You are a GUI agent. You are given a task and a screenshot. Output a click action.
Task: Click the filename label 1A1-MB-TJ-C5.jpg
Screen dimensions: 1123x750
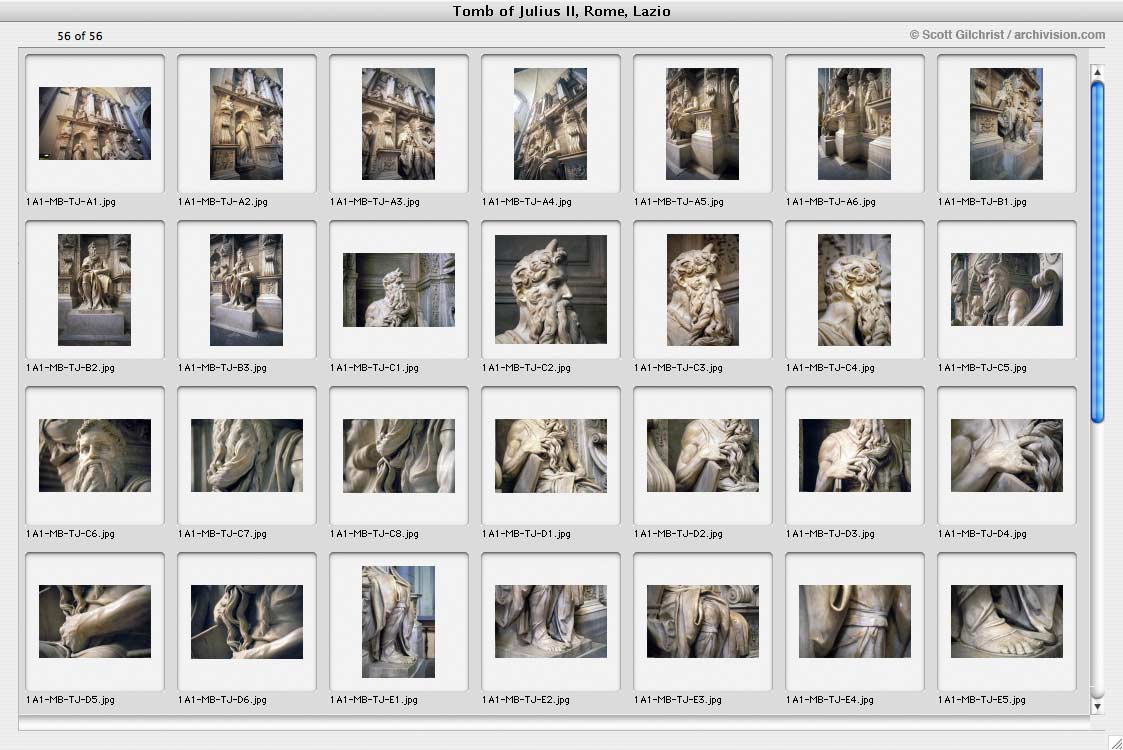click(x=982, y=368)
